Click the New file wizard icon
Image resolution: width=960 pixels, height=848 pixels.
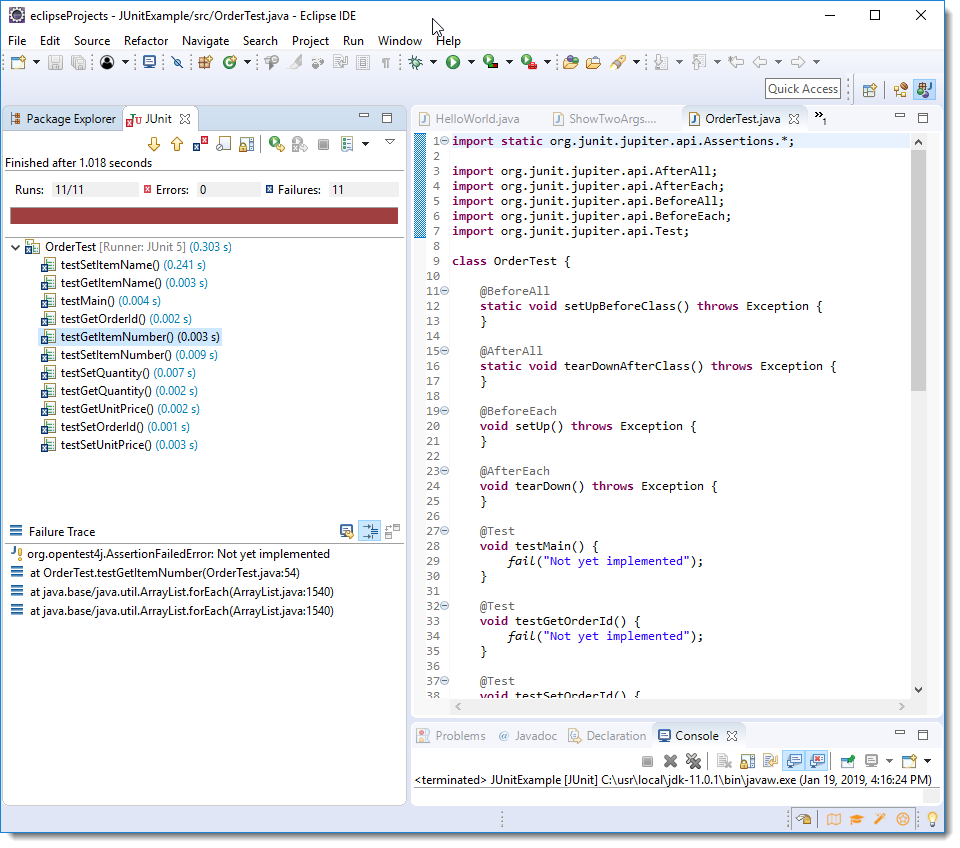coord(18,62)
